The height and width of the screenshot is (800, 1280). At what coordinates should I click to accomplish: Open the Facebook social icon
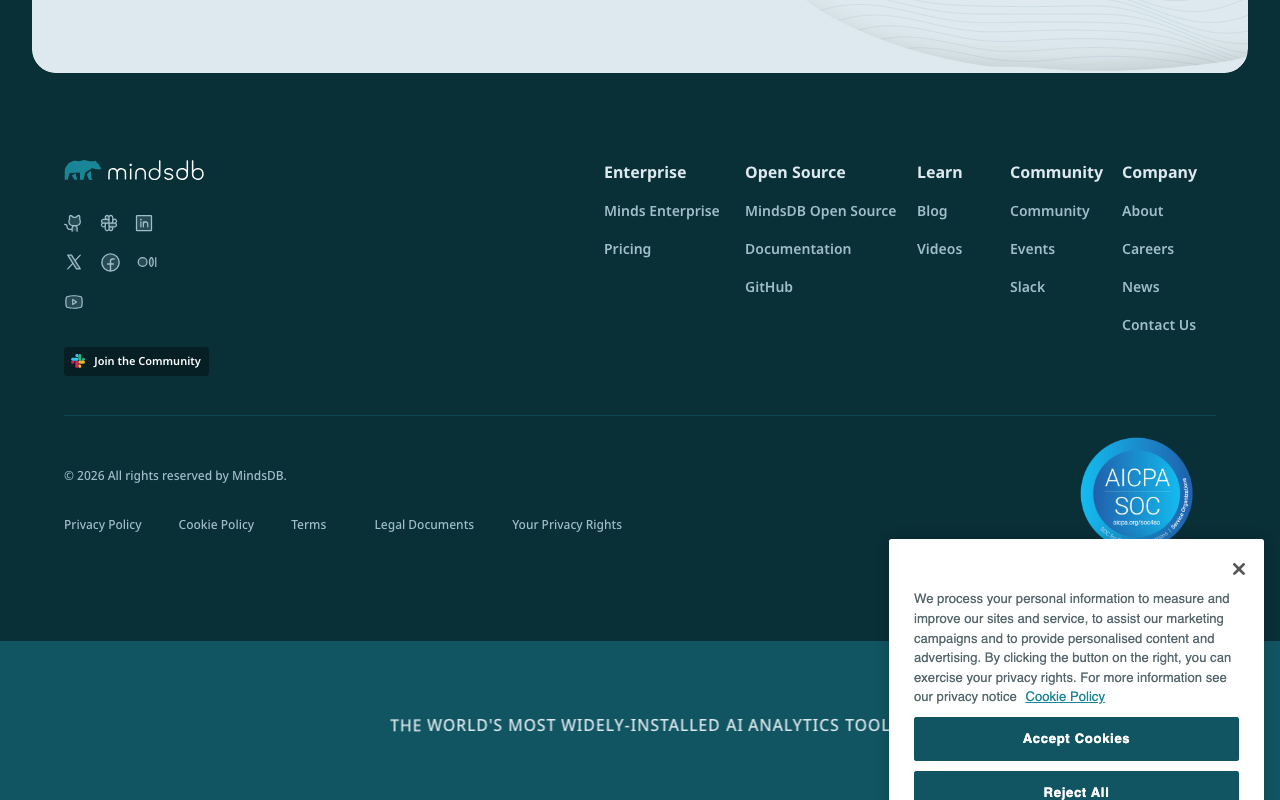110,262
